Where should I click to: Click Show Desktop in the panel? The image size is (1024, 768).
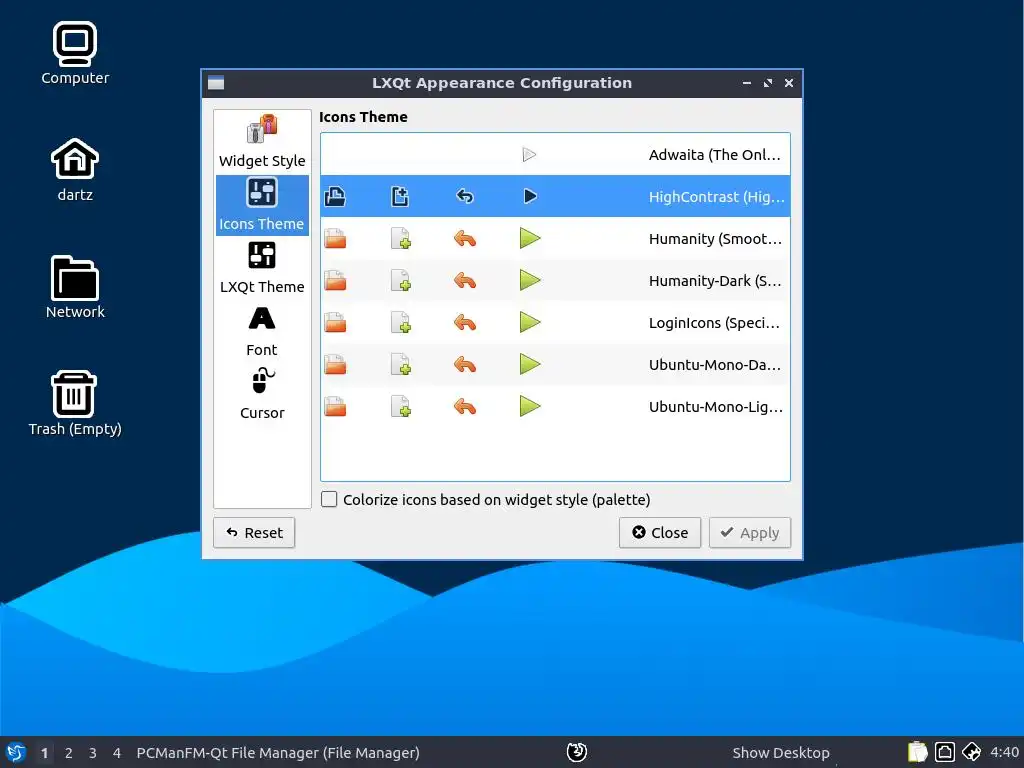tap(780, 753)
